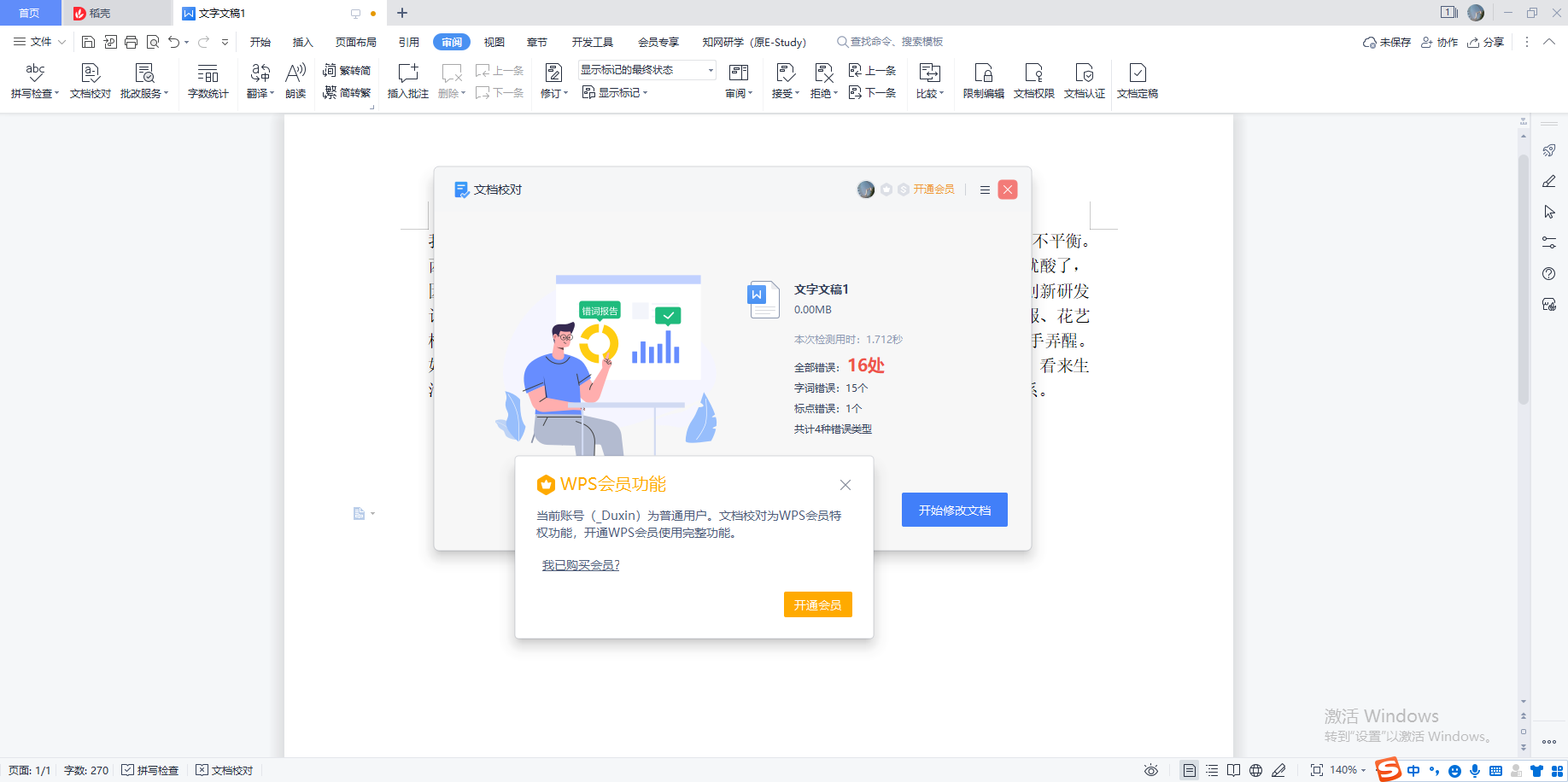
Task: Open the 引用 ribbon tab
Action: [x=409, y=42]
